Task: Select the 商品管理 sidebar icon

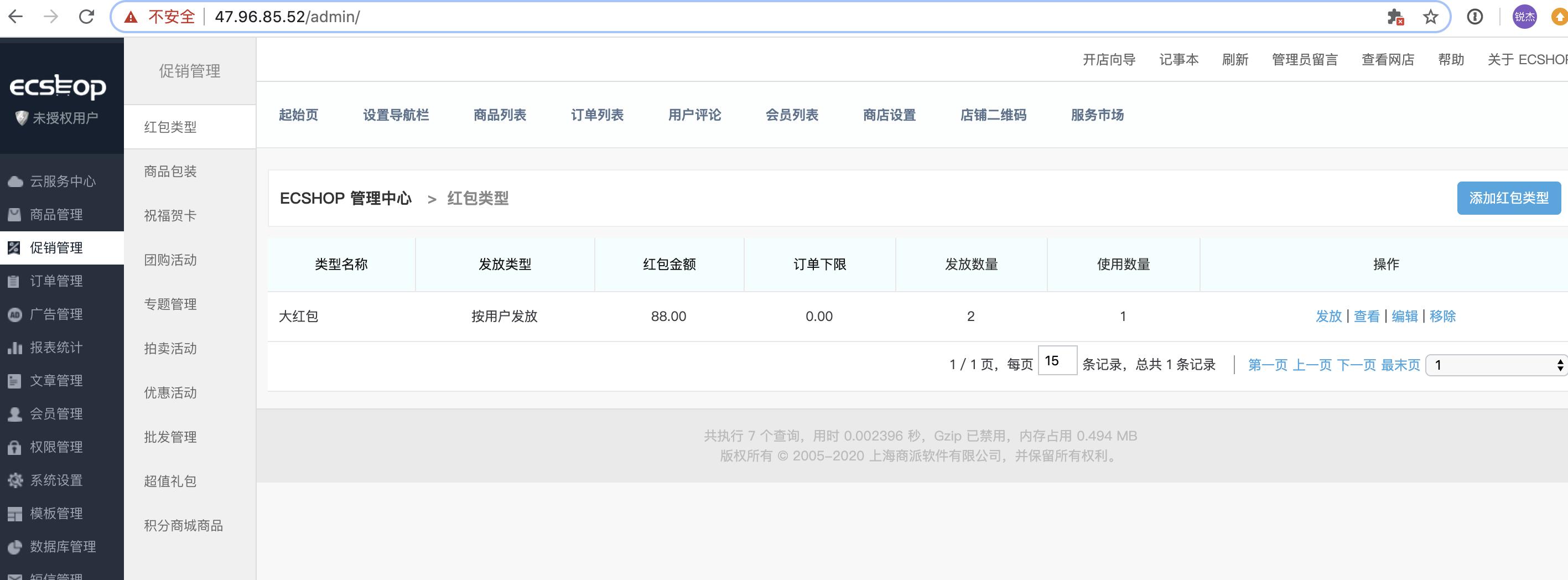Action: [x=14, y=214]
